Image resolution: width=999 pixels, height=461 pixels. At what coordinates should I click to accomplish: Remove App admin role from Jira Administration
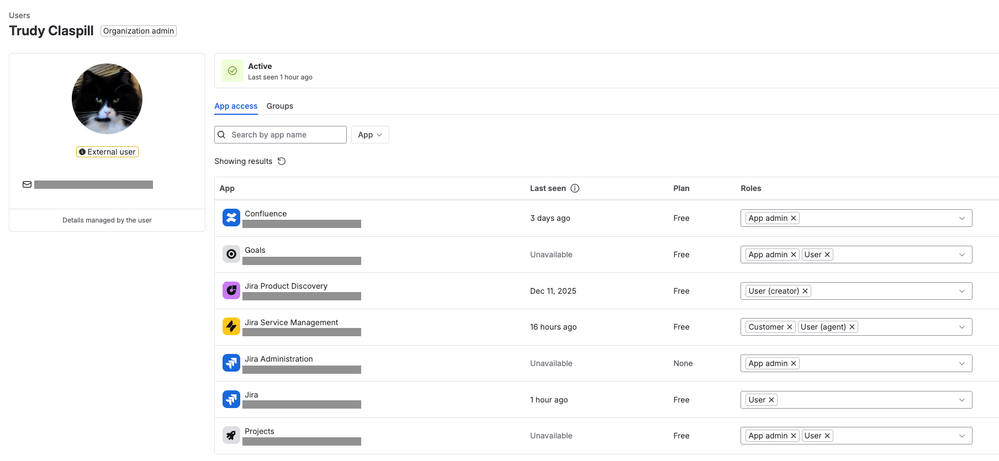(793, 363)
